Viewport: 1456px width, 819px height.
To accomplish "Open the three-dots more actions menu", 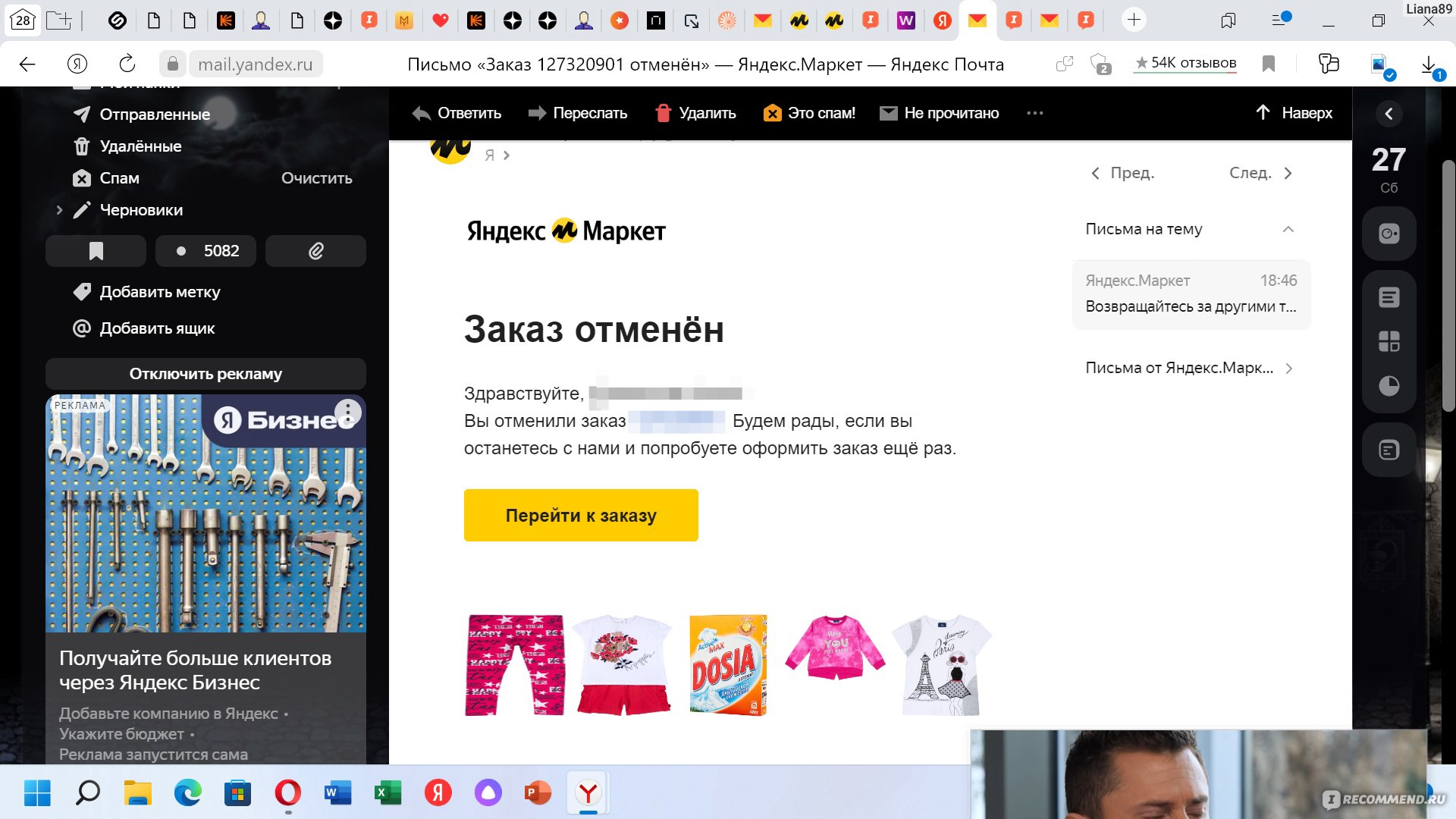I will pos(1035,113).
